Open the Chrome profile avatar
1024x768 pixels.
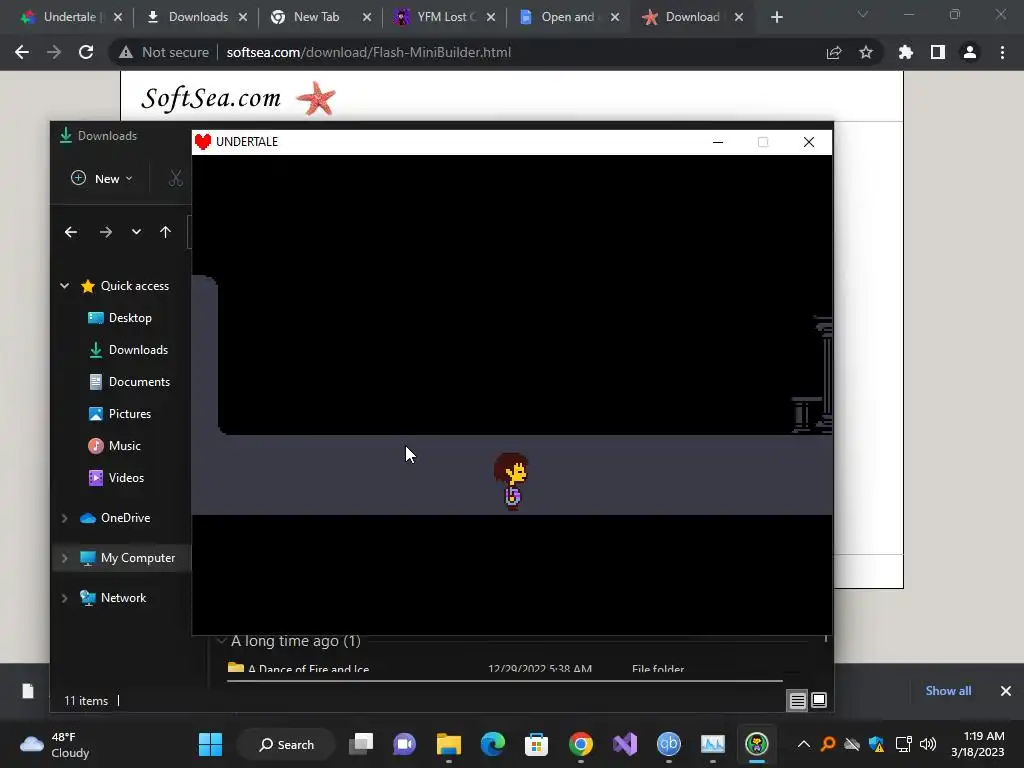(970, 52)
